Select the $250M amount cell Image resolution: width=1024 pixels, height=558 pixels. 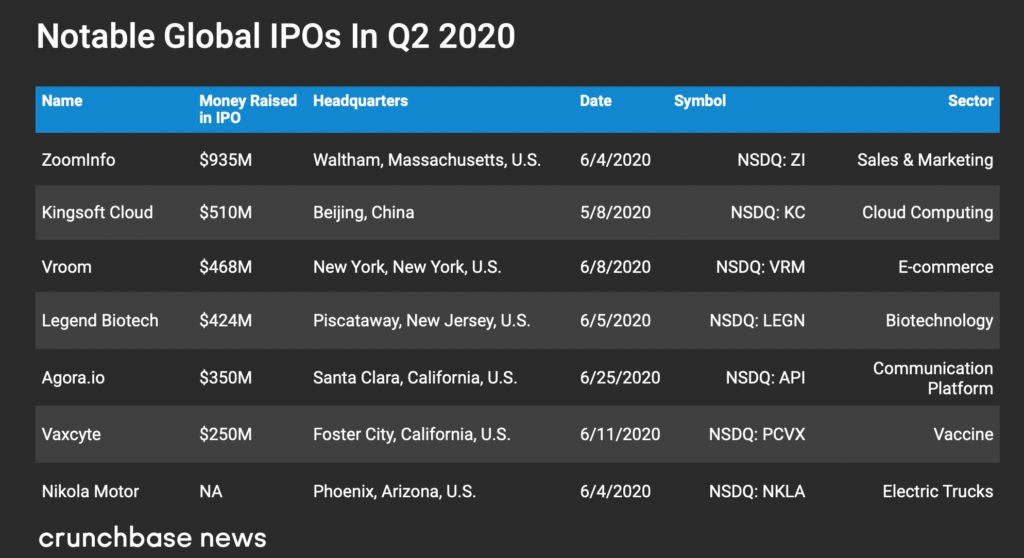coord(225,434)
